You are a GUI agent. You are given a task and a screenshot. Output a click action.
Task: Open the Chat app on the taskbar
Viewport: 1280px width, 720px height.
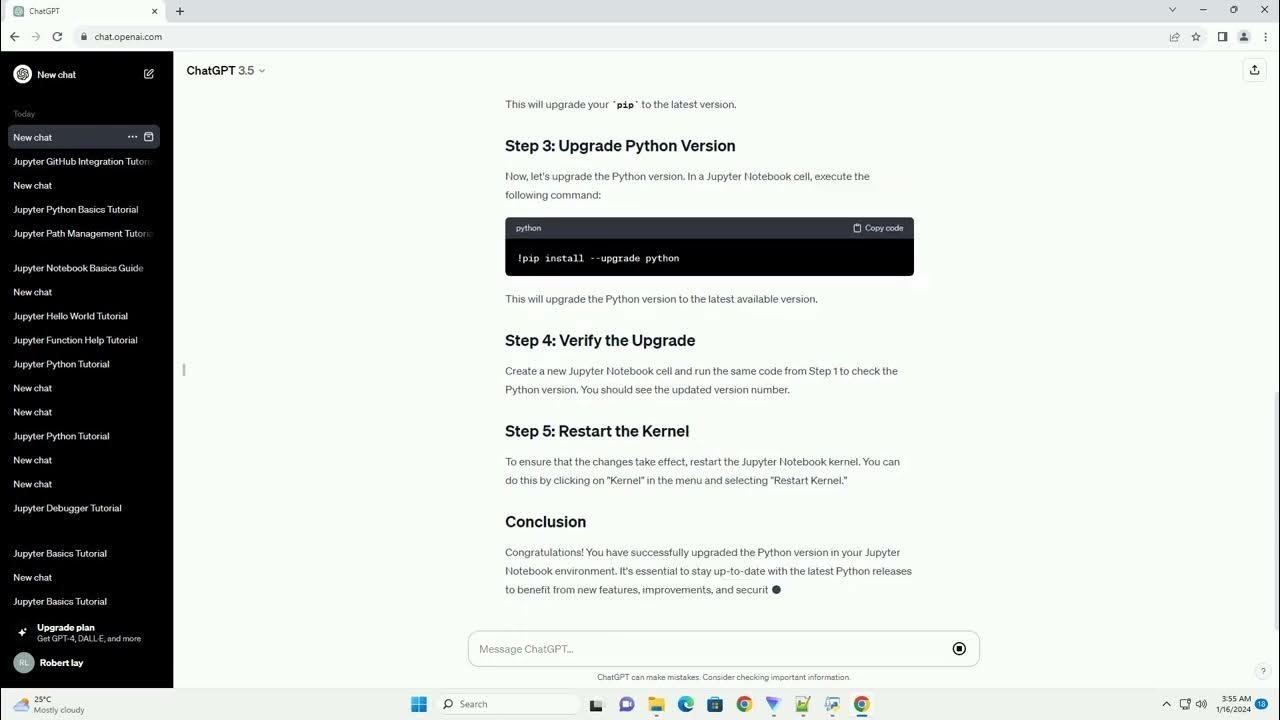coord(627,704)
